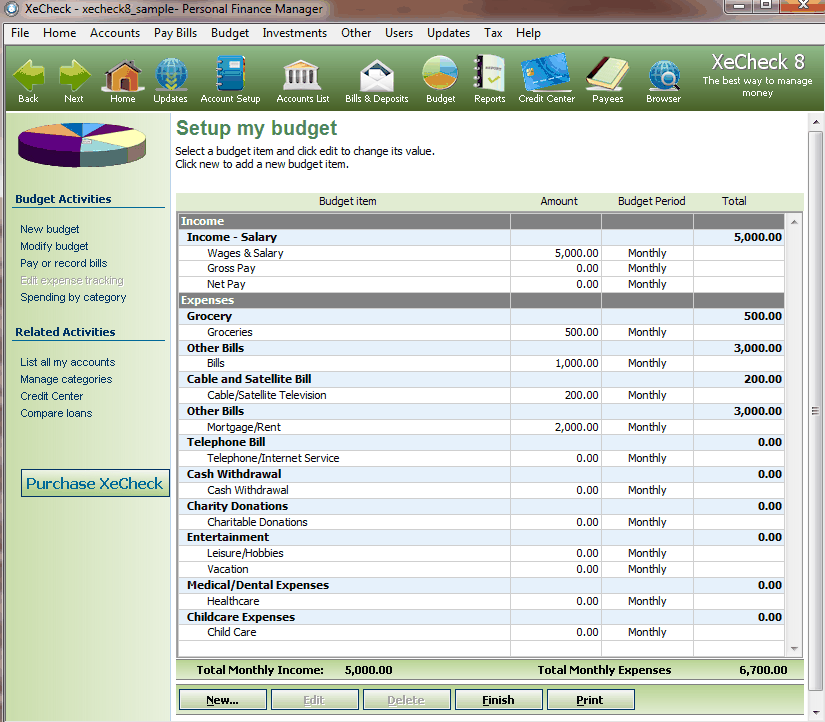Image resolution: width=825 pixels, height=722 pixels.
Task: Click the Print button
Action: (x=590, y=700)
